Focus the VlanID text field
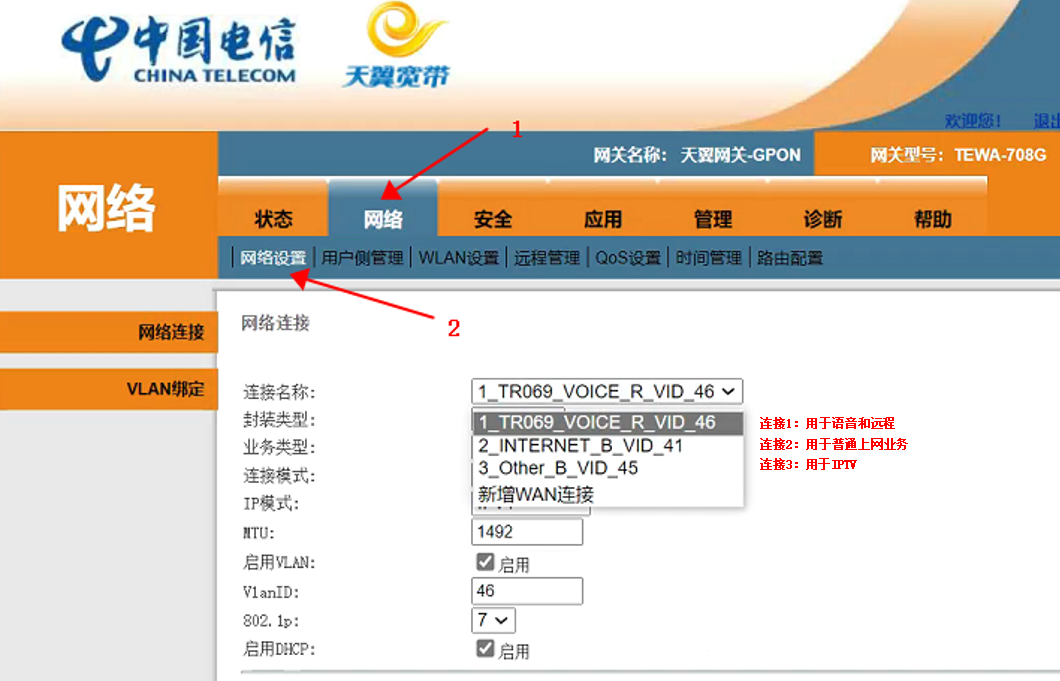This screenshot has height=681, width=1060. click(526, 591)
